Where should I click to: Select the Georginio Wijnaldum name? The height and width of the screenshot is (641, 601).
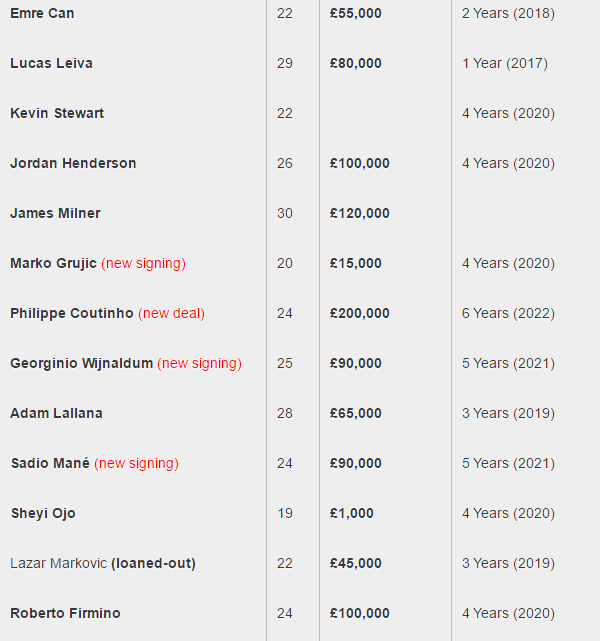point(81,363)
